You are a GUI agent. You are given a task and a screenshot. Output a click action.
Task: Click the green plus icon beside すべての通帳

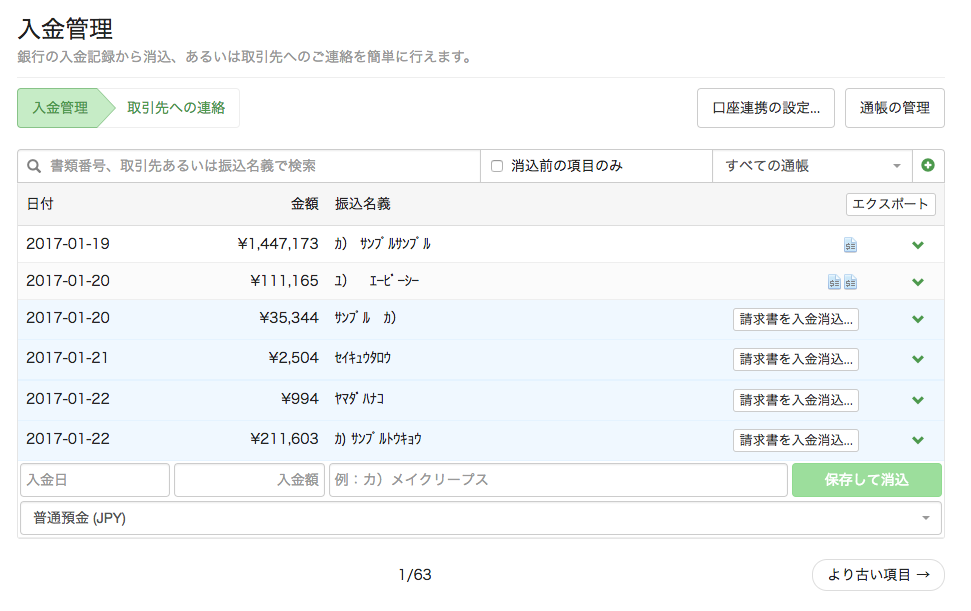pyautogui.click(x=928, y=166)
